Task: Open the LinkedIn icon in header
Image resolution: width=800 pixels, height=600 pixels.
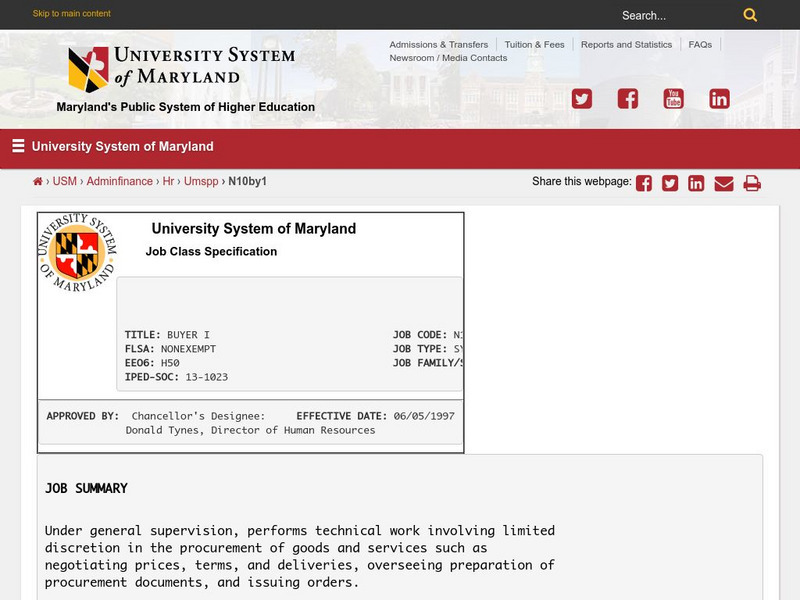Action: tap(719, 98)
